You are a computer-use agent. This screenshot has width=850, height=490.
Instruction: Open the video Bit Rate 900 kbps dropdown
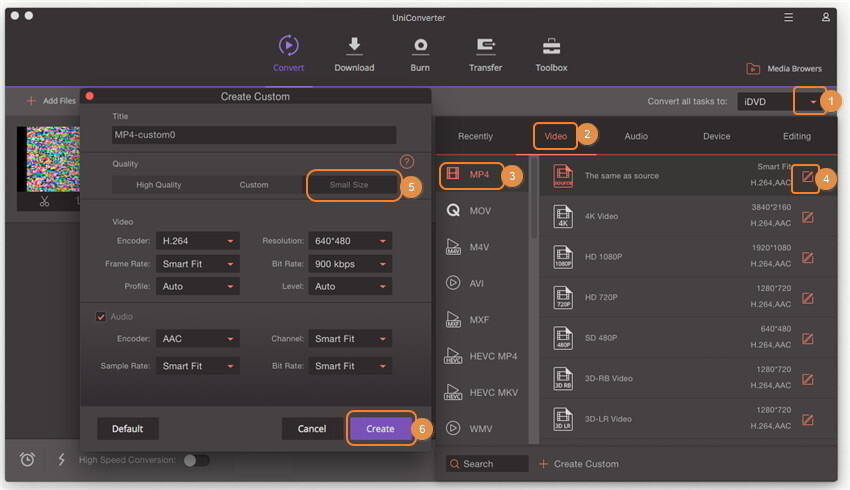350,264
